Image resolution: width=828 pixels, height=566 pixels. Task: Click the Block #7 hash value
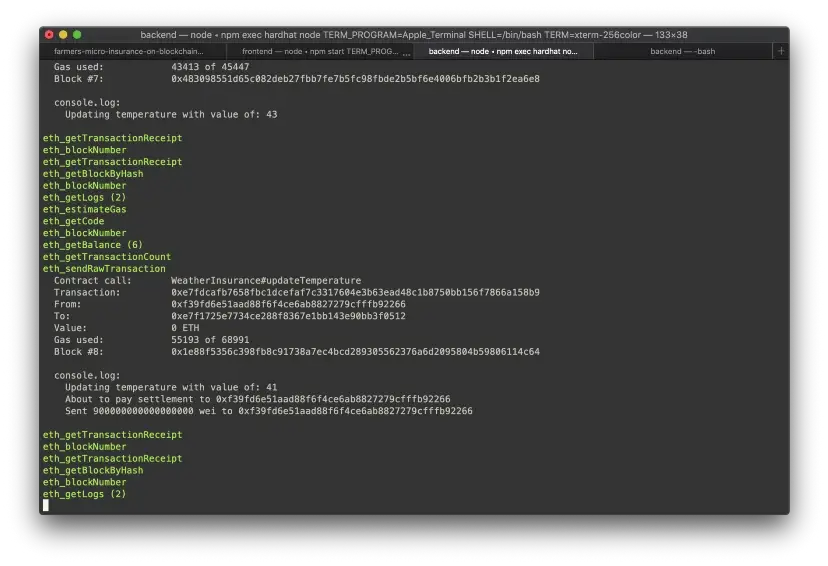point(355,79)
